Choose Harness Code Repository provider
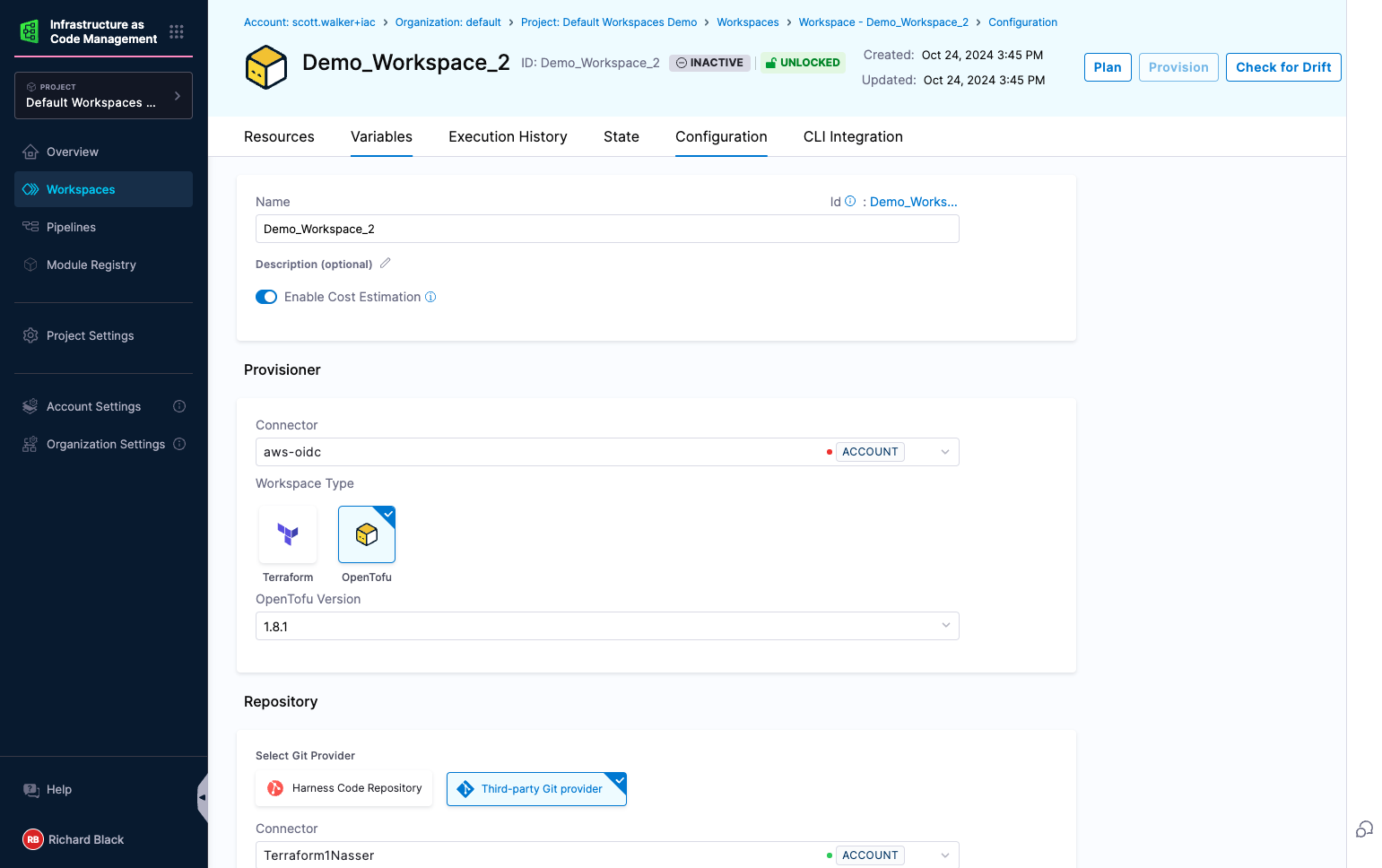Screen dimensions: 1382x868 (344, 788)
